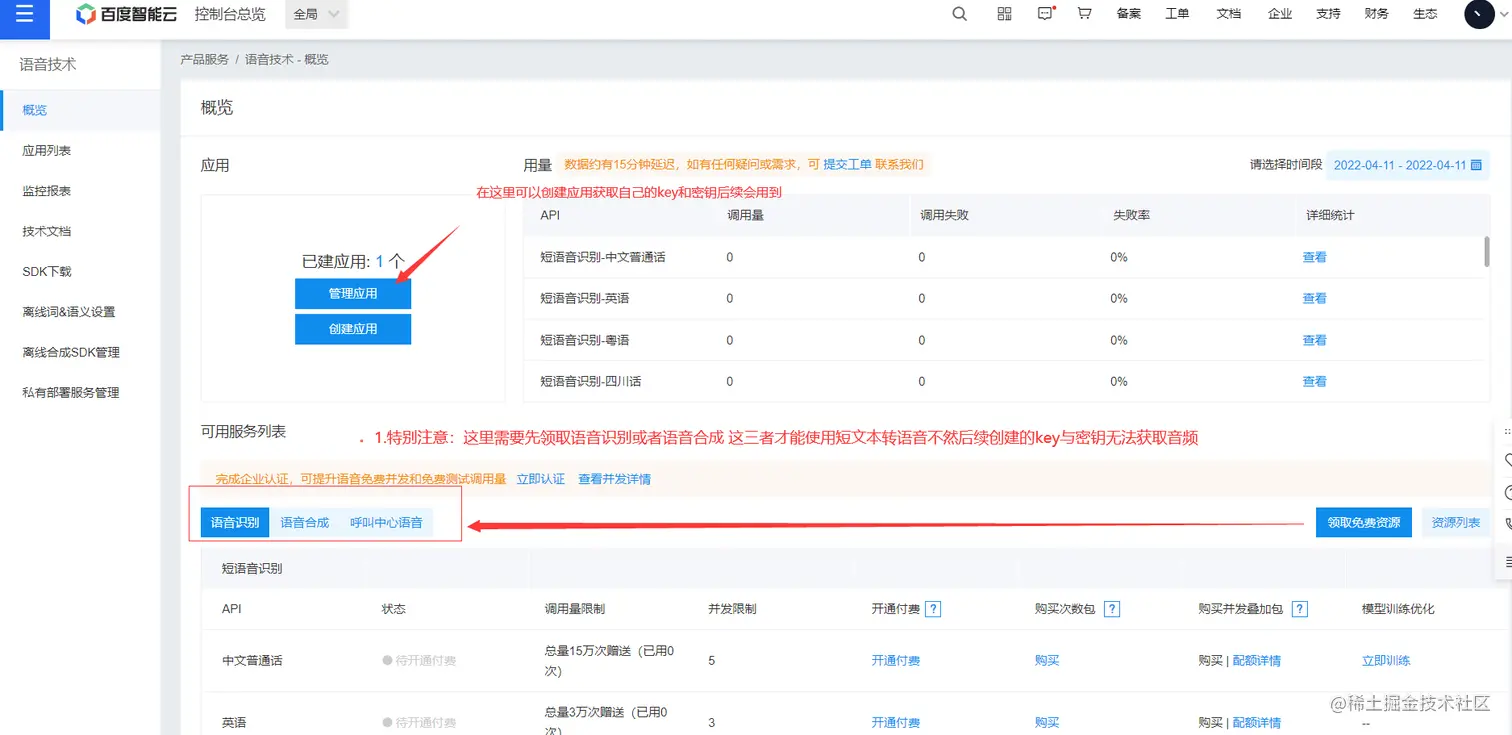Click 购买 under 购买次数包 for 英语

1047,722
